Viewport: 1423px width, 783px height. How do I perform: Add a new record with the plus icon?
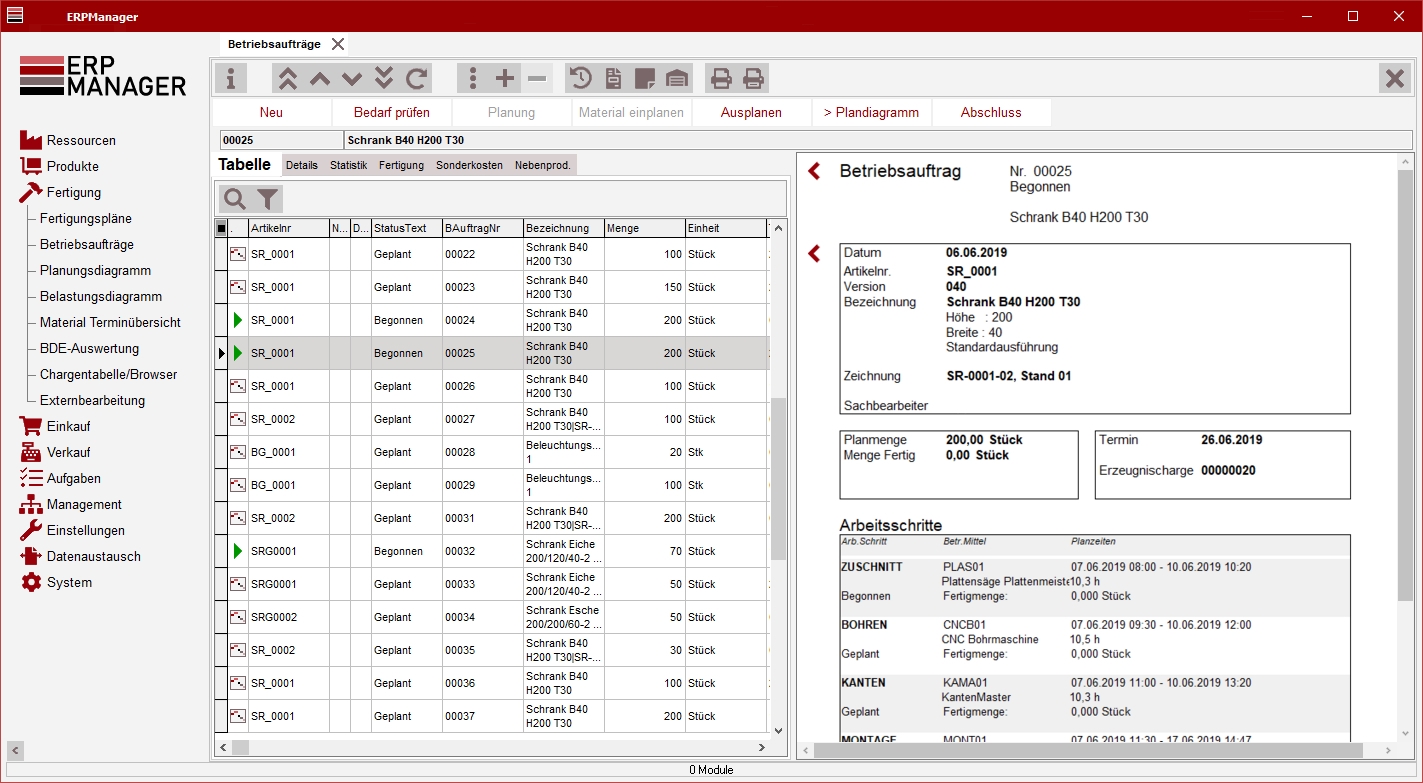[505, 78]
